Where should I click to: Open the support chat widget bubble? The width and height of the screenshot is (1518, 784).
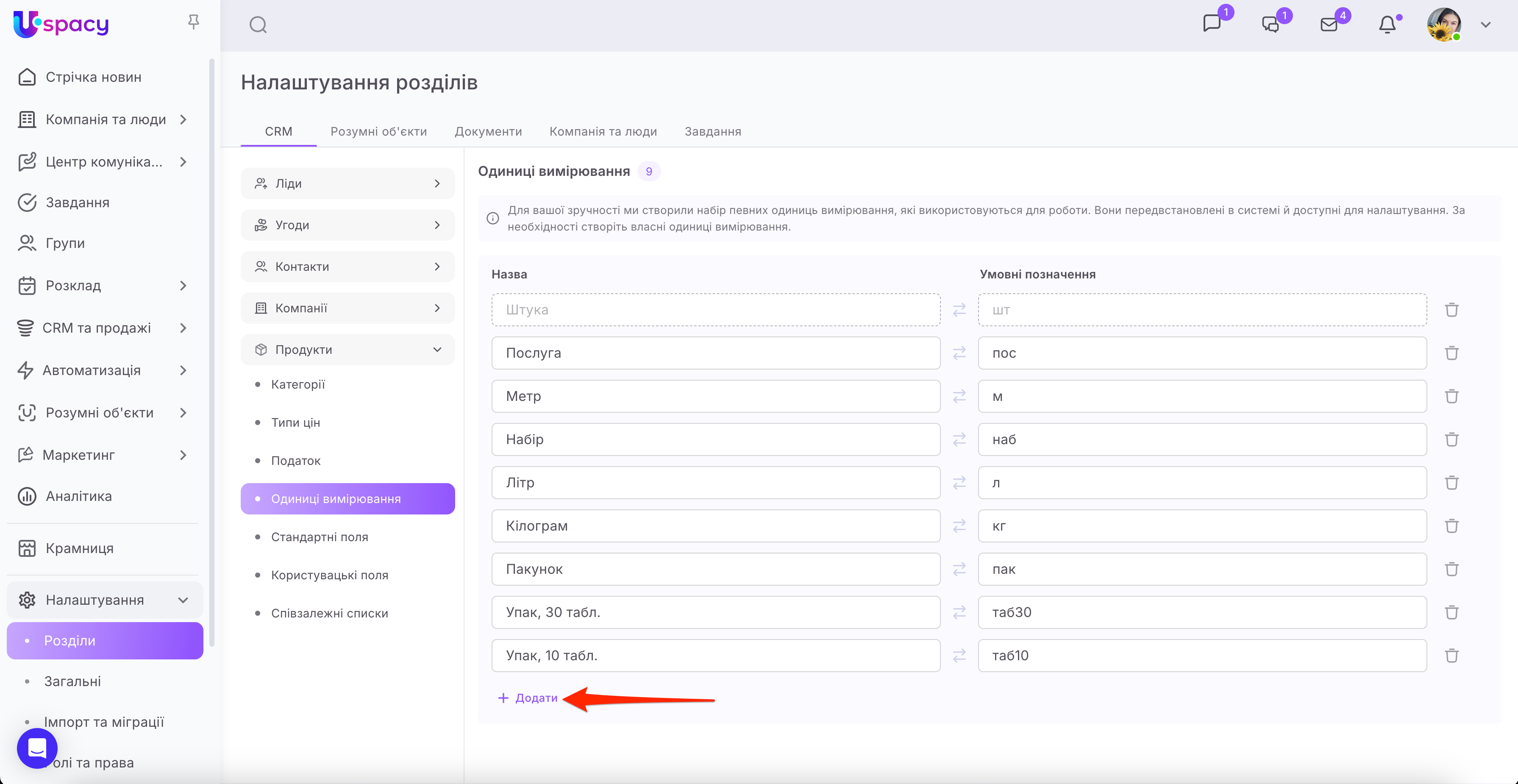pos(37,748)
